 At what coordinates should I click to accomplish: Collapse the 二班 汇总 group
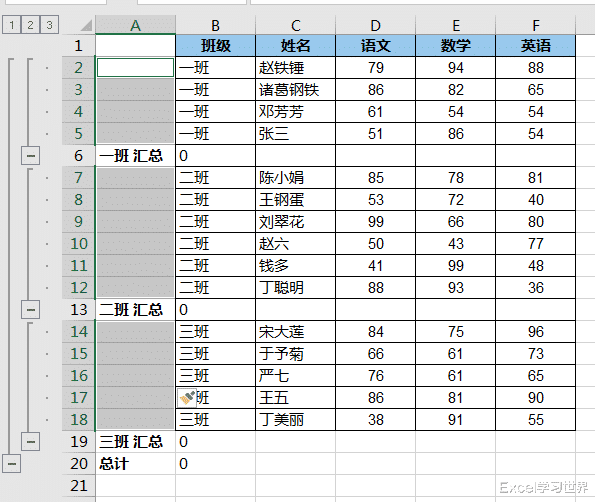pos(30,310)
